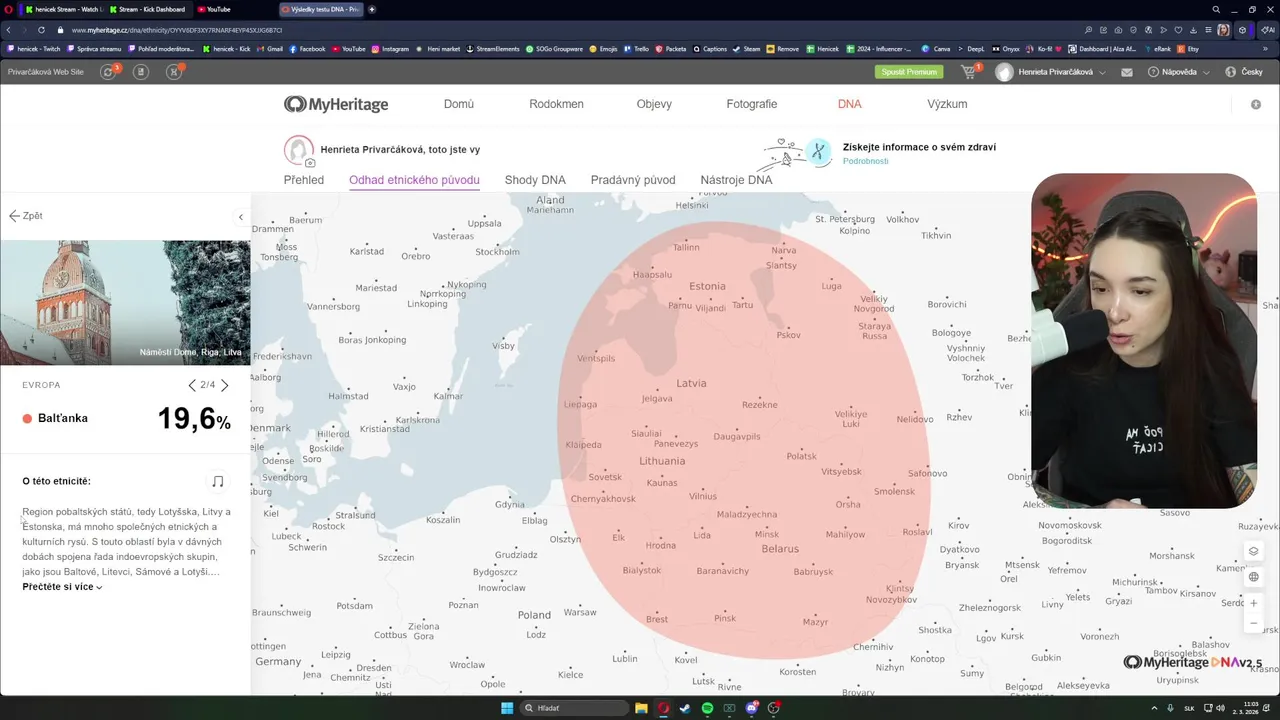This screenshot has width=1280, height=720.
Task: Play the ethnicity music note button
Action: 217,481
